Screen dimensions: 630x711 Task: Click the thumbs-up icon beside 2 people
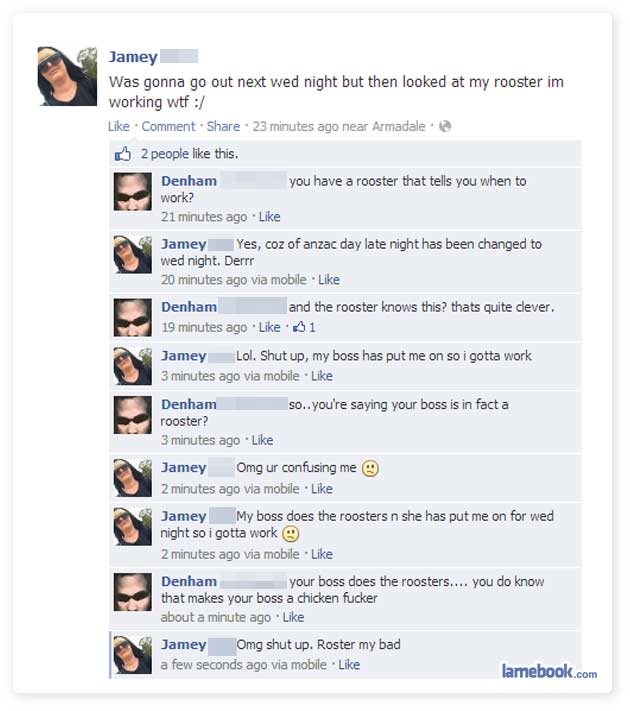click(x=123, y=154)
